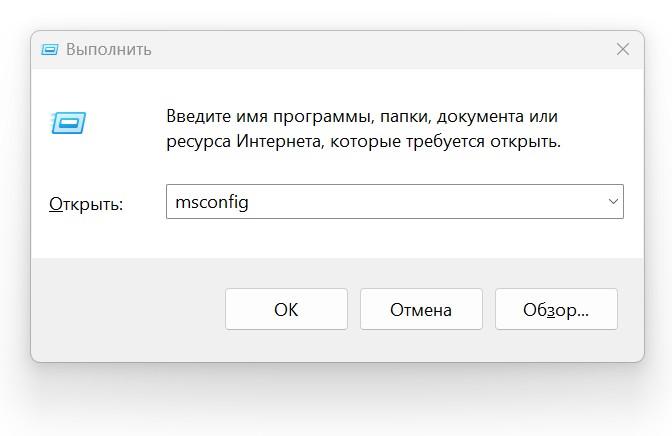Click the Выполнить title text
672x436 pixels.
(x=109, y=50)
